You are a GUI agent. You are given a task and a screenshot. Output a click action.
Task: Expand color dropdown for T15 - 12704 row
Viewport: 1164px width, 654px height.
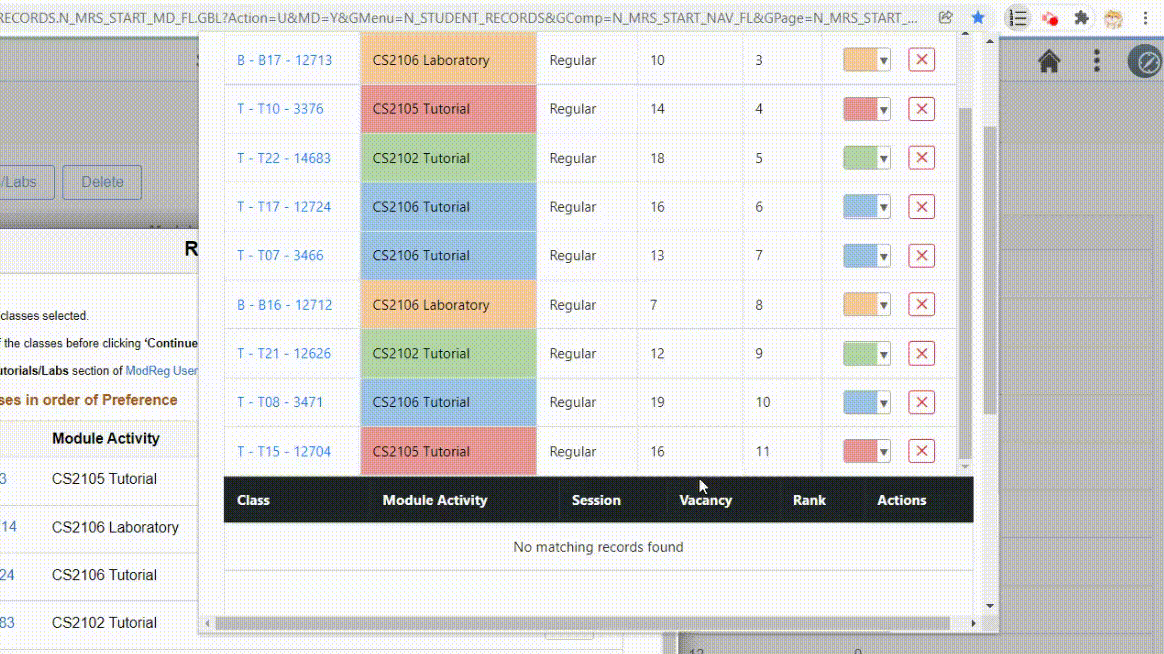[x=883, y=451]
